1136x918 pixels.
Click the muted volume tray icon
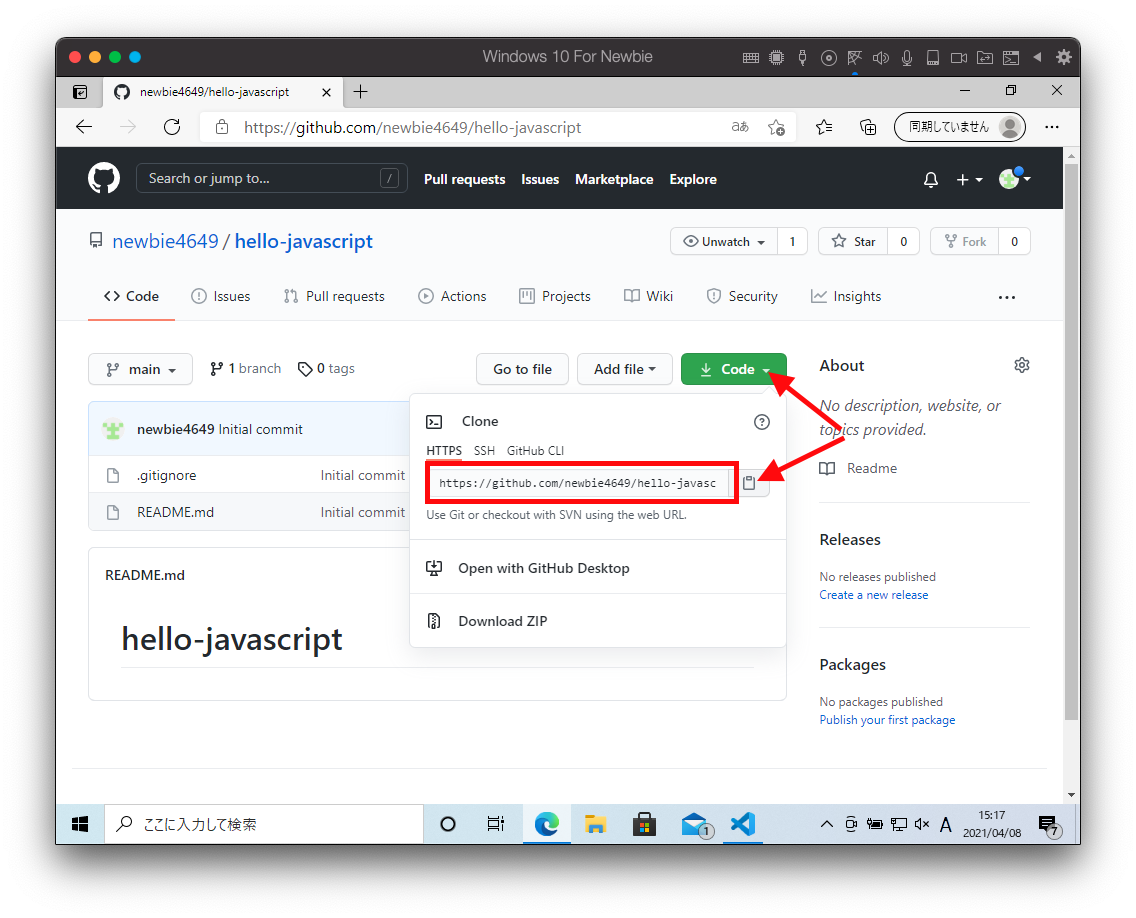coord(922,824)
